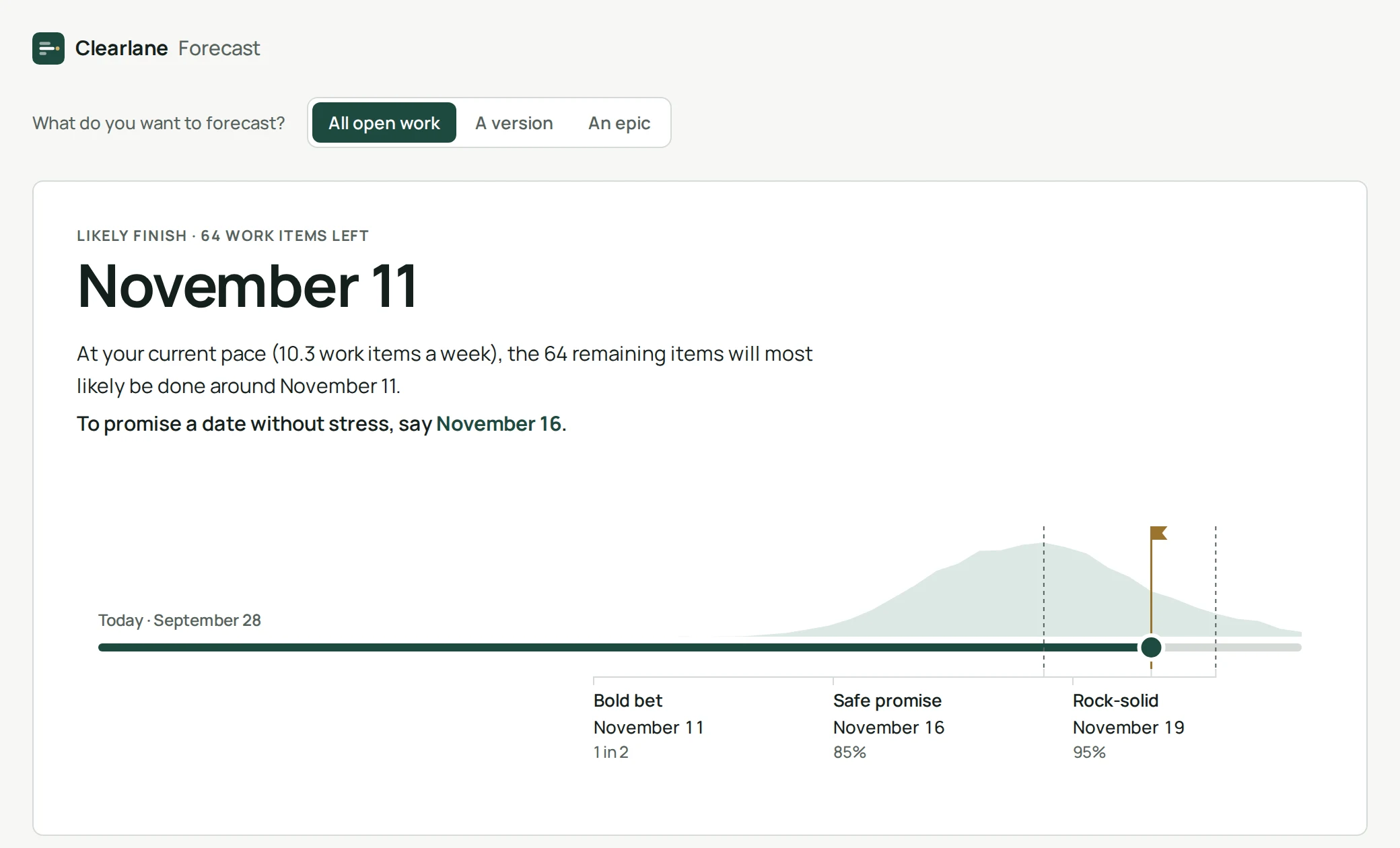The height and width of the screenshot is (848, 1400).
Task: Click the 1 in 2 odds text
Action: point(610,752)
